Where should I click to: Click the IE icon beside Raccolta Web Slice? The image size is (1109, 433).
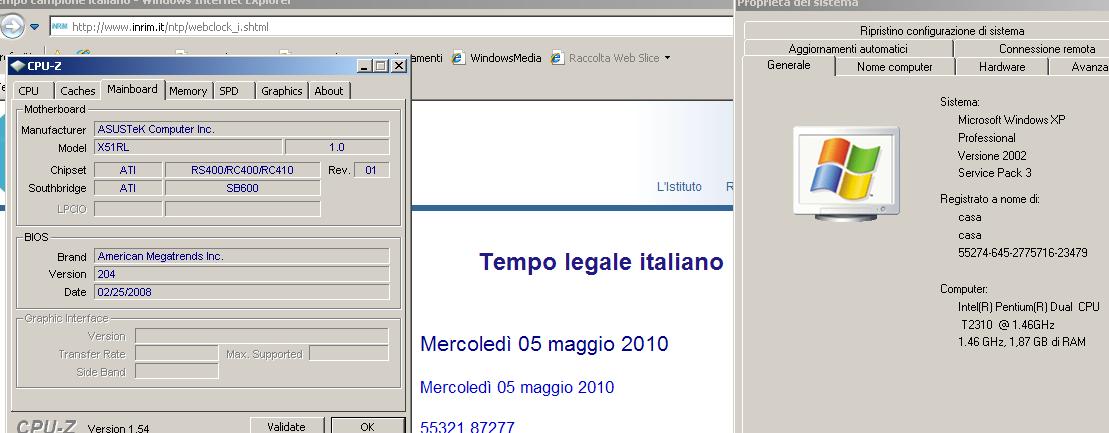(557, 58)
